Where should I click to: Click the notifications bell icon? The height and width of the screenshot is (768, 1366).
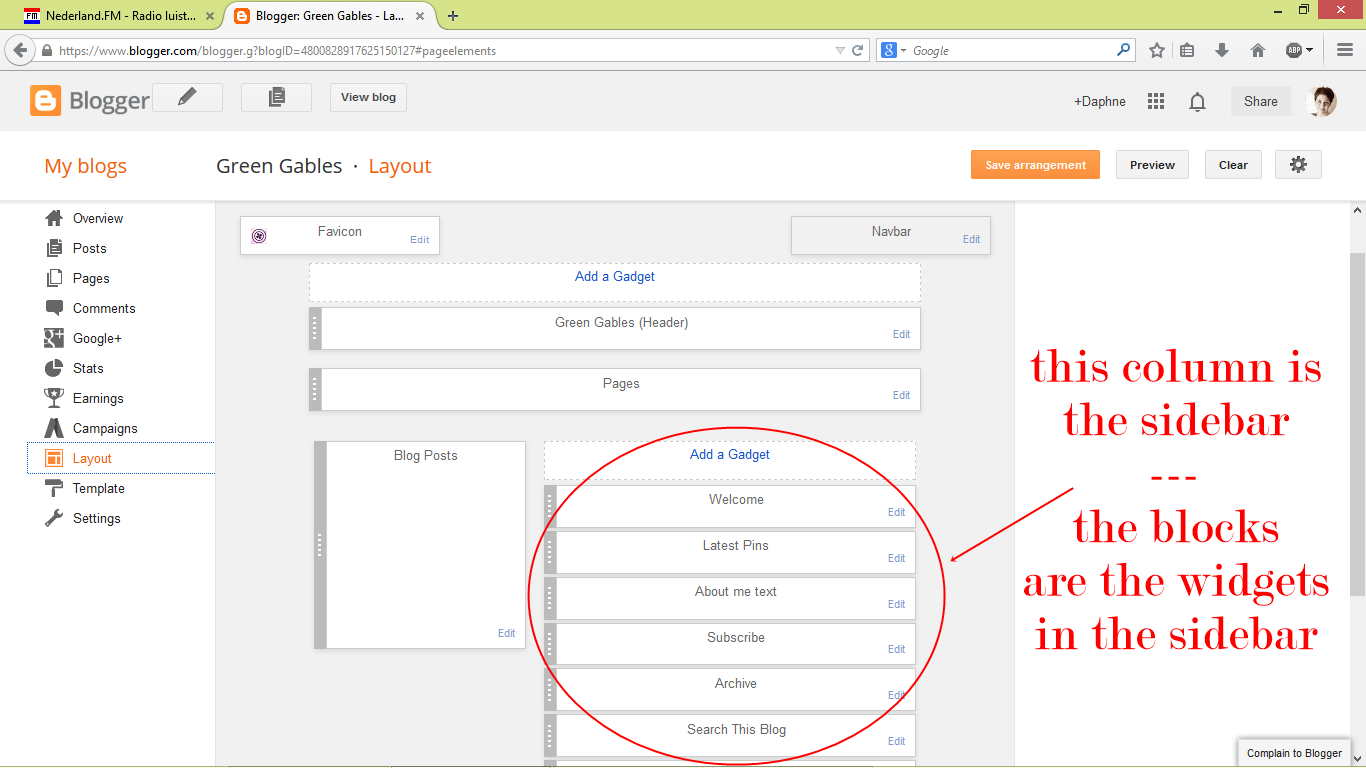click(x=1197, y=101)
